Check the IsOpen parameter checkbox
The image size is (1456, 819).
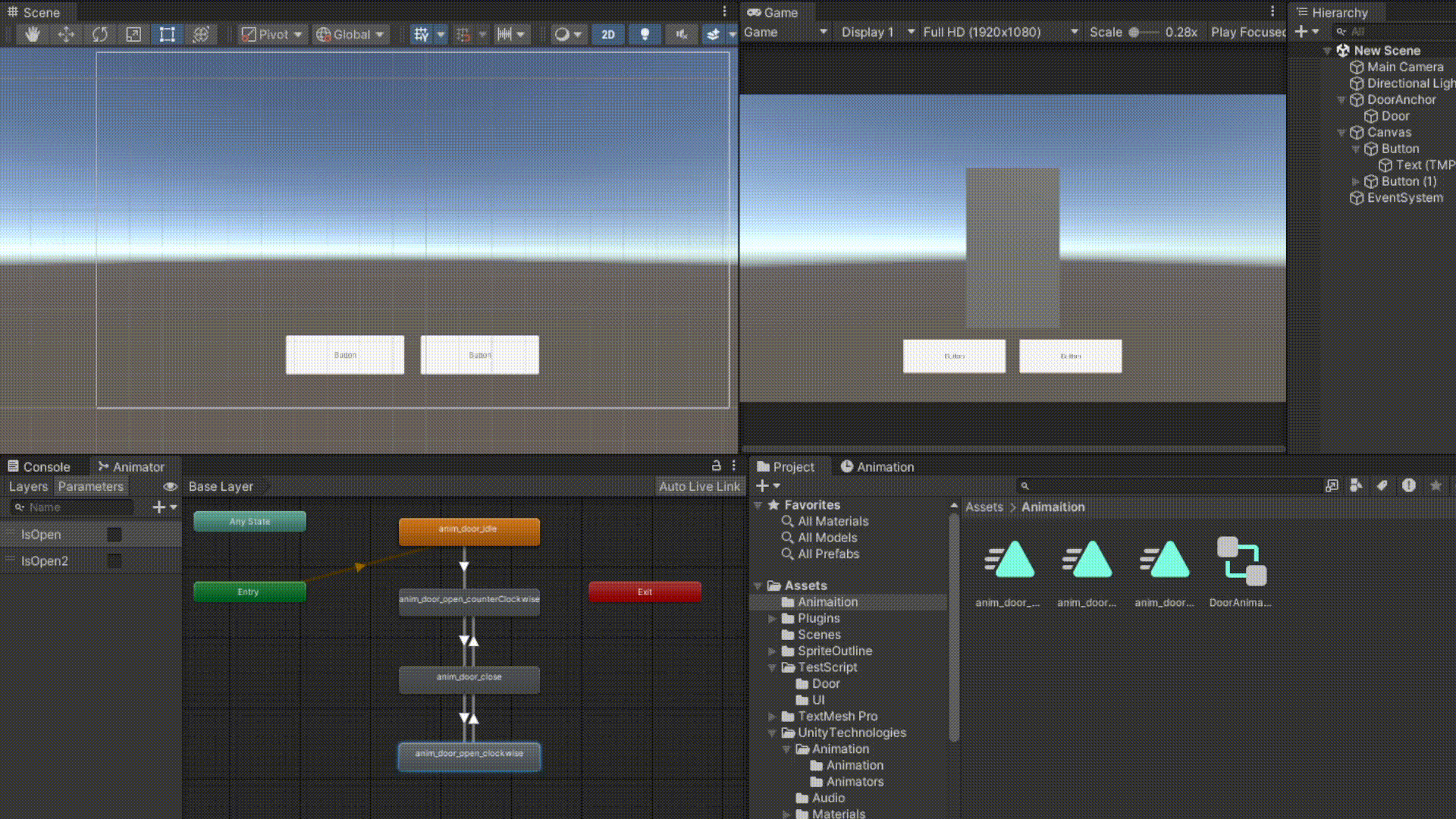coord(115,535)
